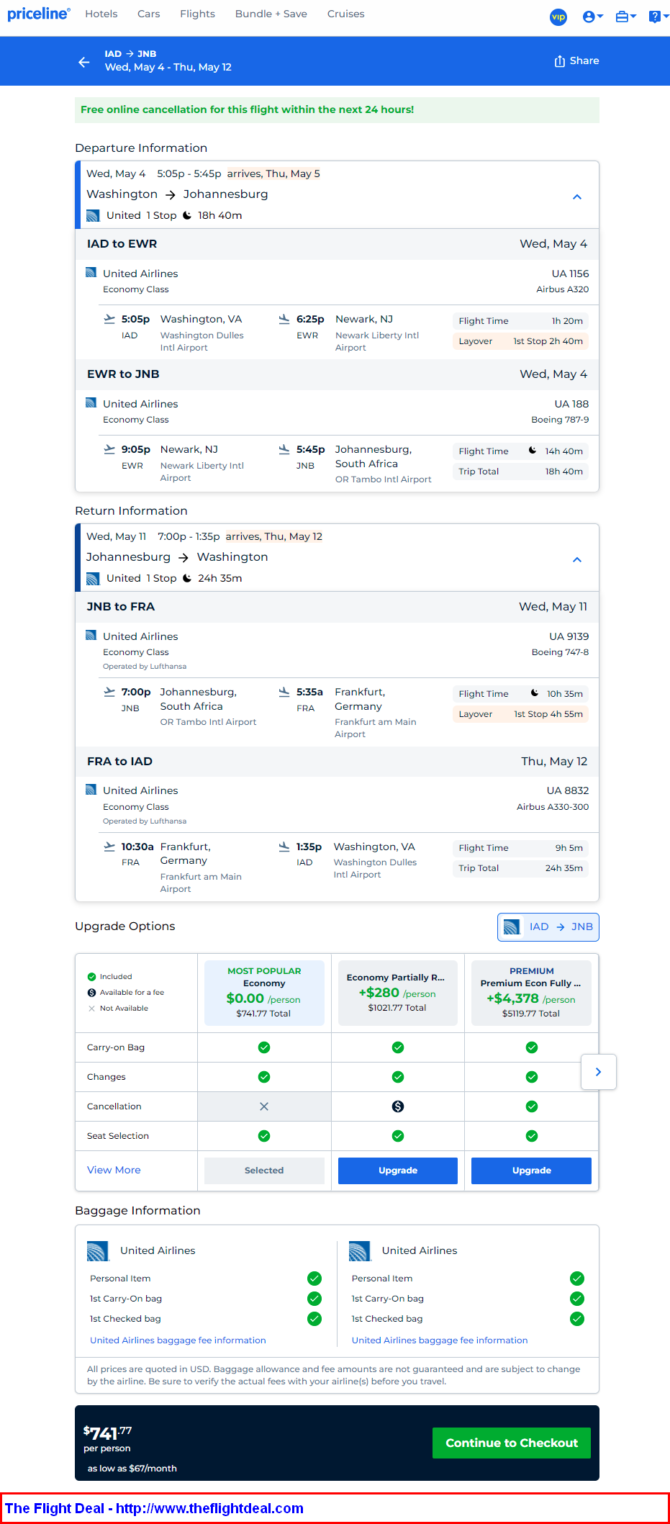This screenshot has height=1524, width=670.
Task: Collapse the Departure Information details chevron
Action: (577, 197)
